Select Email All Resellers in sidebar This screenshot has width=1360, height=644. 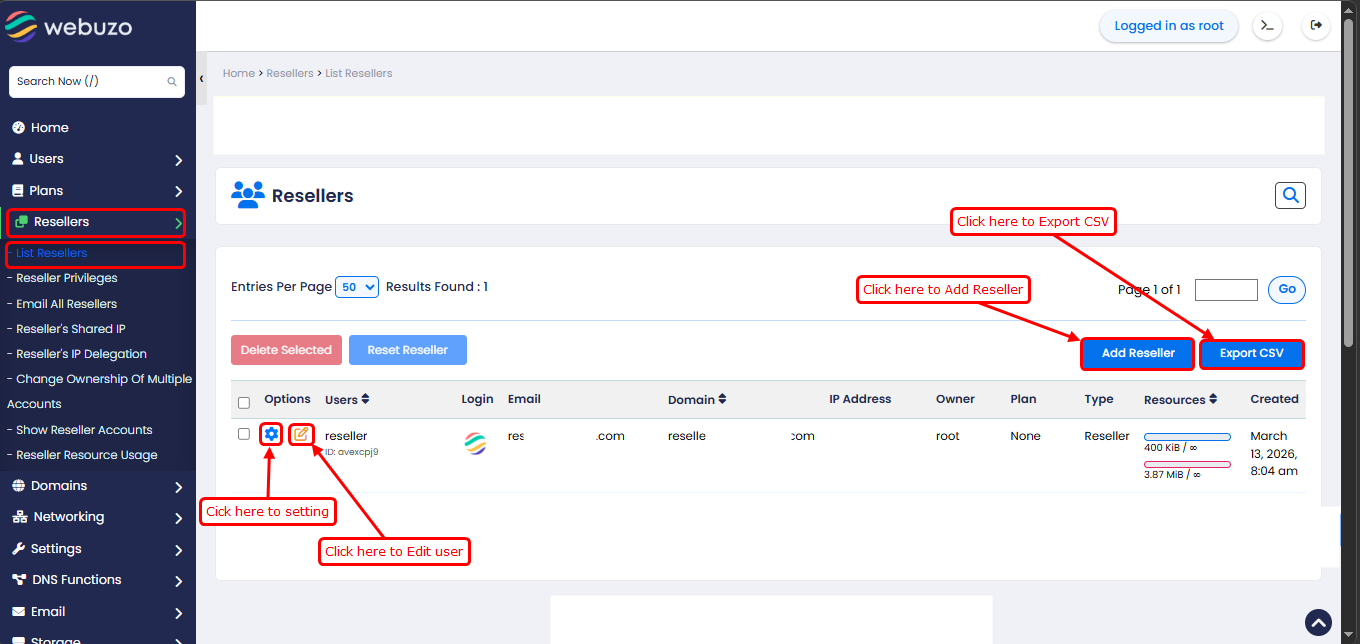pyautogui.click(x=67, y=304)
